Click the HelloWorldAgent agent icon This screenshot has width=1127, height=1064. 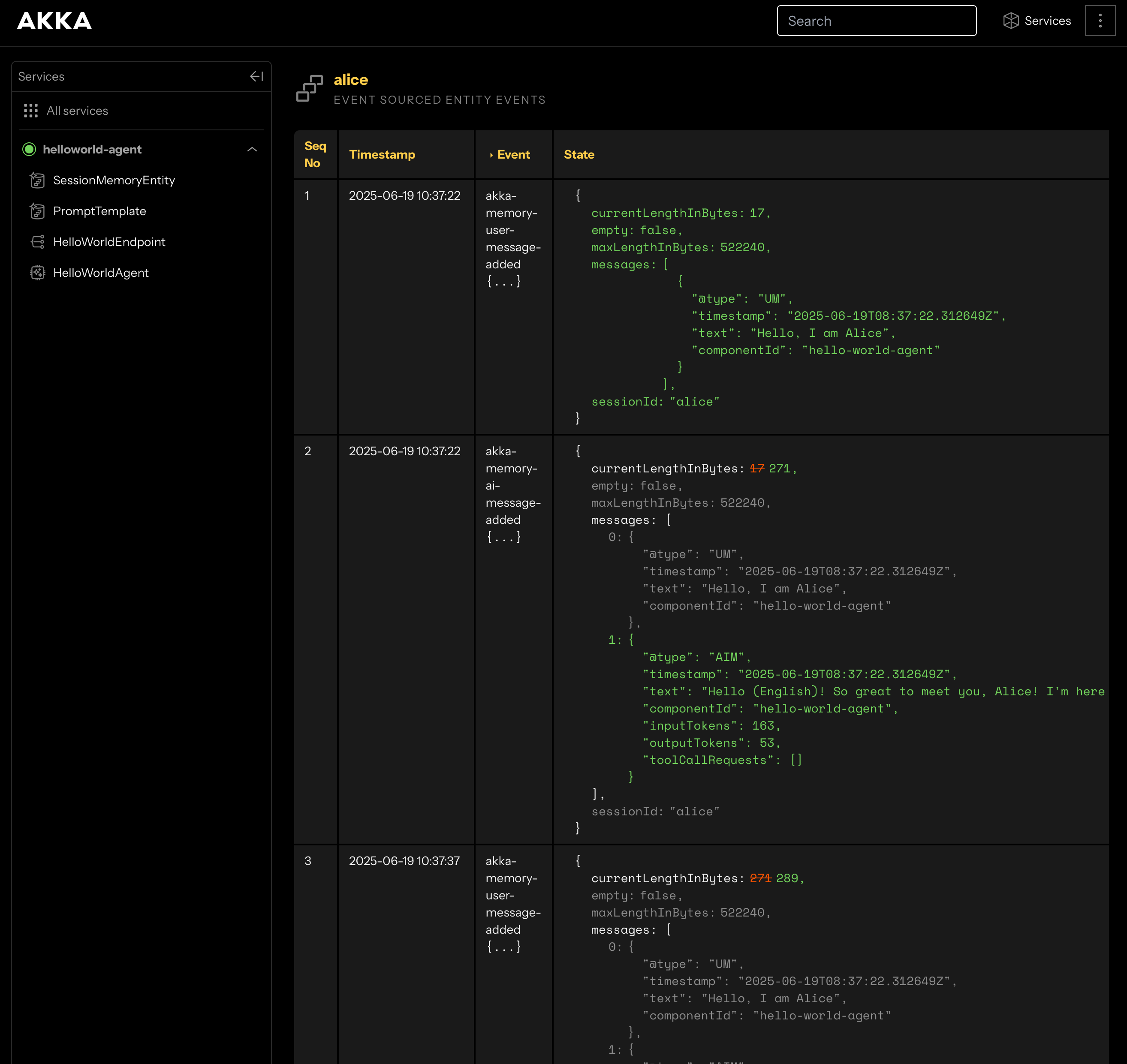[x=37, y=273]
